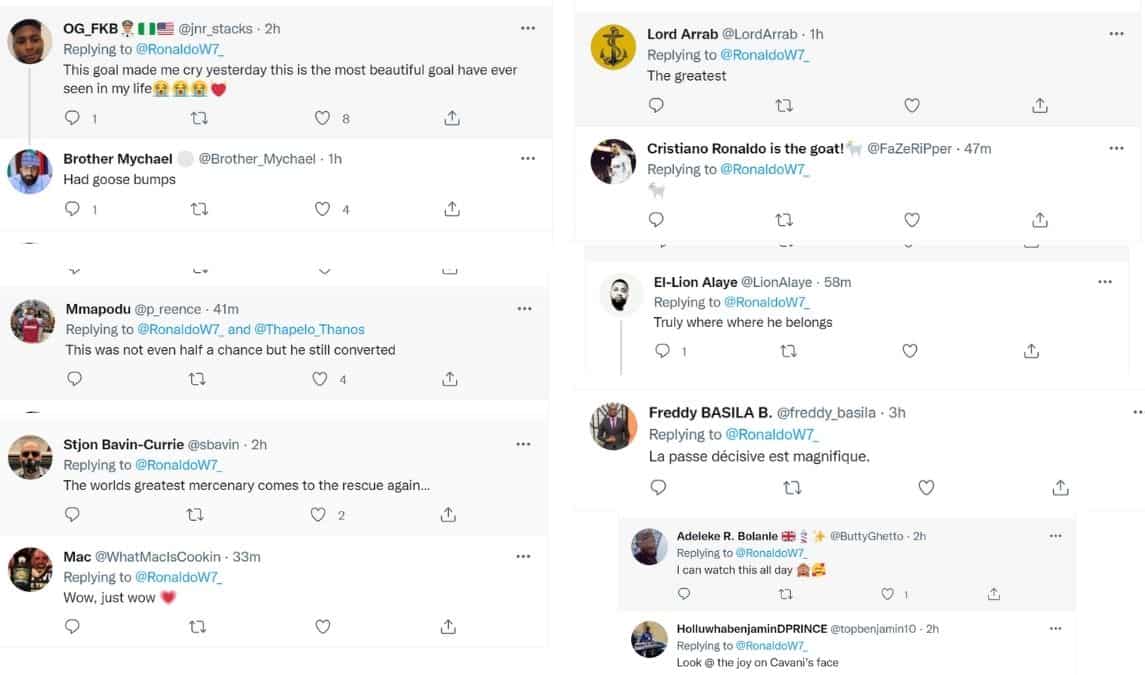The height and width of the screenshot is (675, 1145).
Task: Retweet Freddy BASILA B.'s tweet
Action: click(x=792, y=487)
